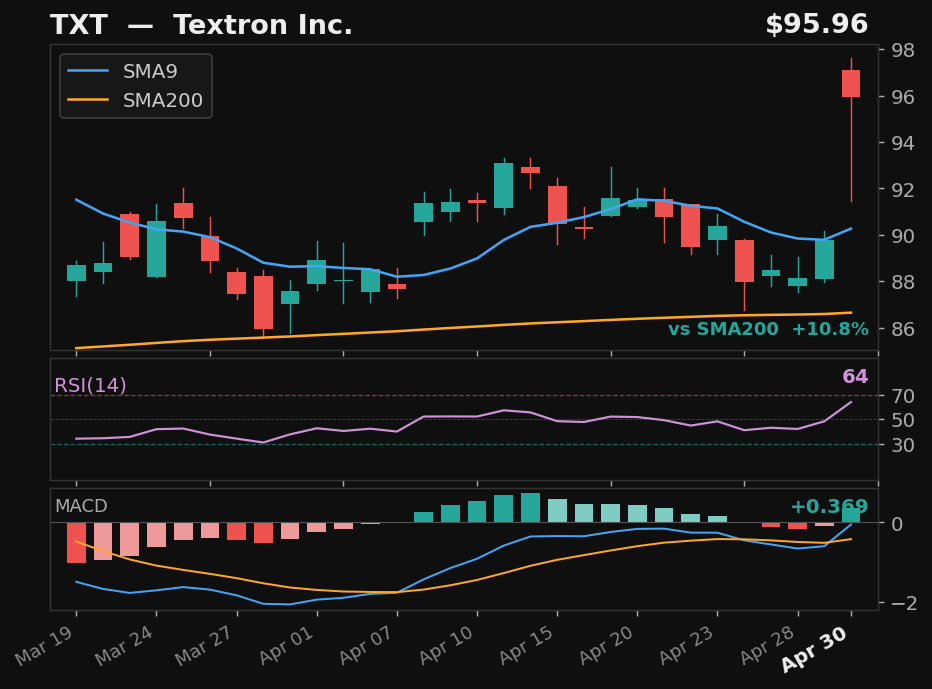Click the 86 price axis tick
Image resolution: width=932 pixels, height=689 pixels.
(903, 329)
